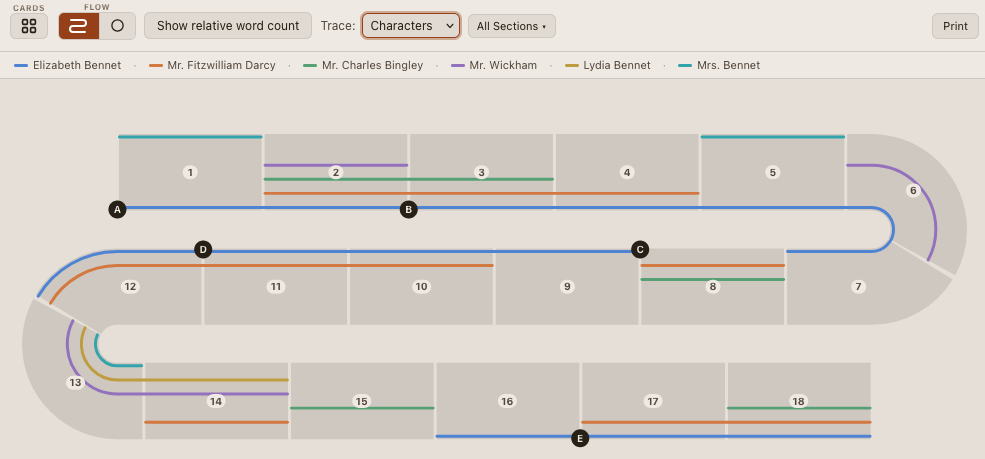Open scene 12 tile
This screenshot has height=459, width=985.
130,287
